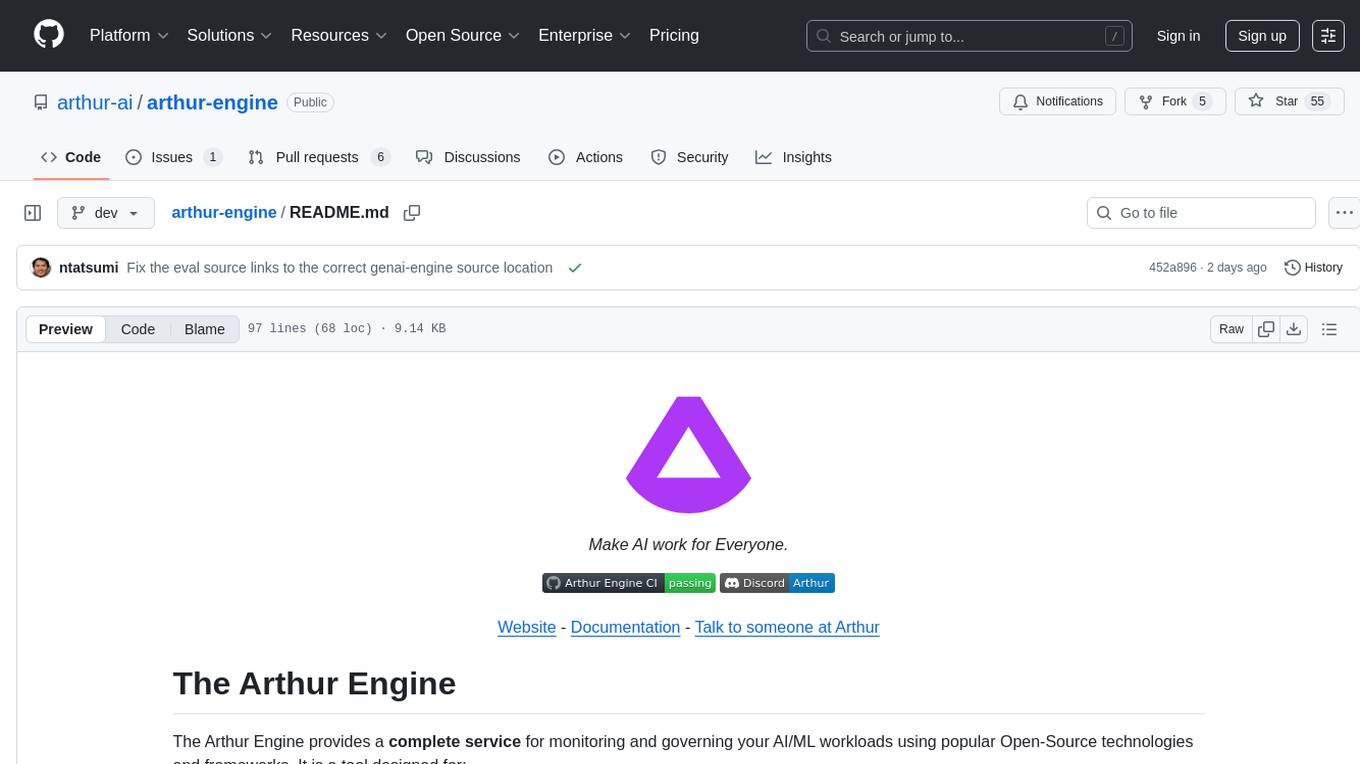Click the Arthur purple logo image
1360x764 pixels.
pyautogui.click(x=689, y=455)
